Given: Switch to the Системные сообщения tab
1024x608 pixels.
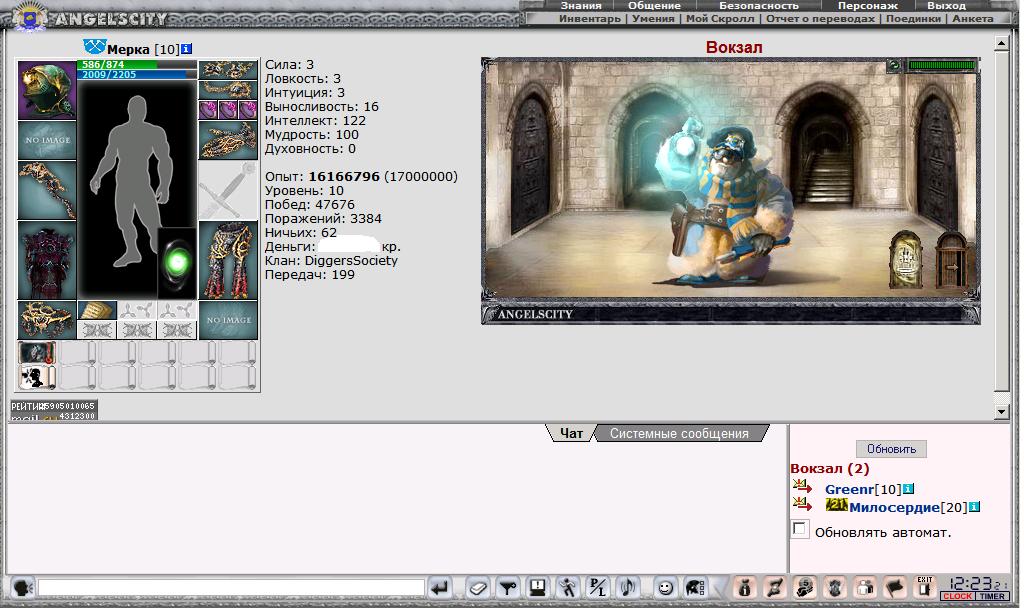Looking at the screenshot, I should click(679, 433).
